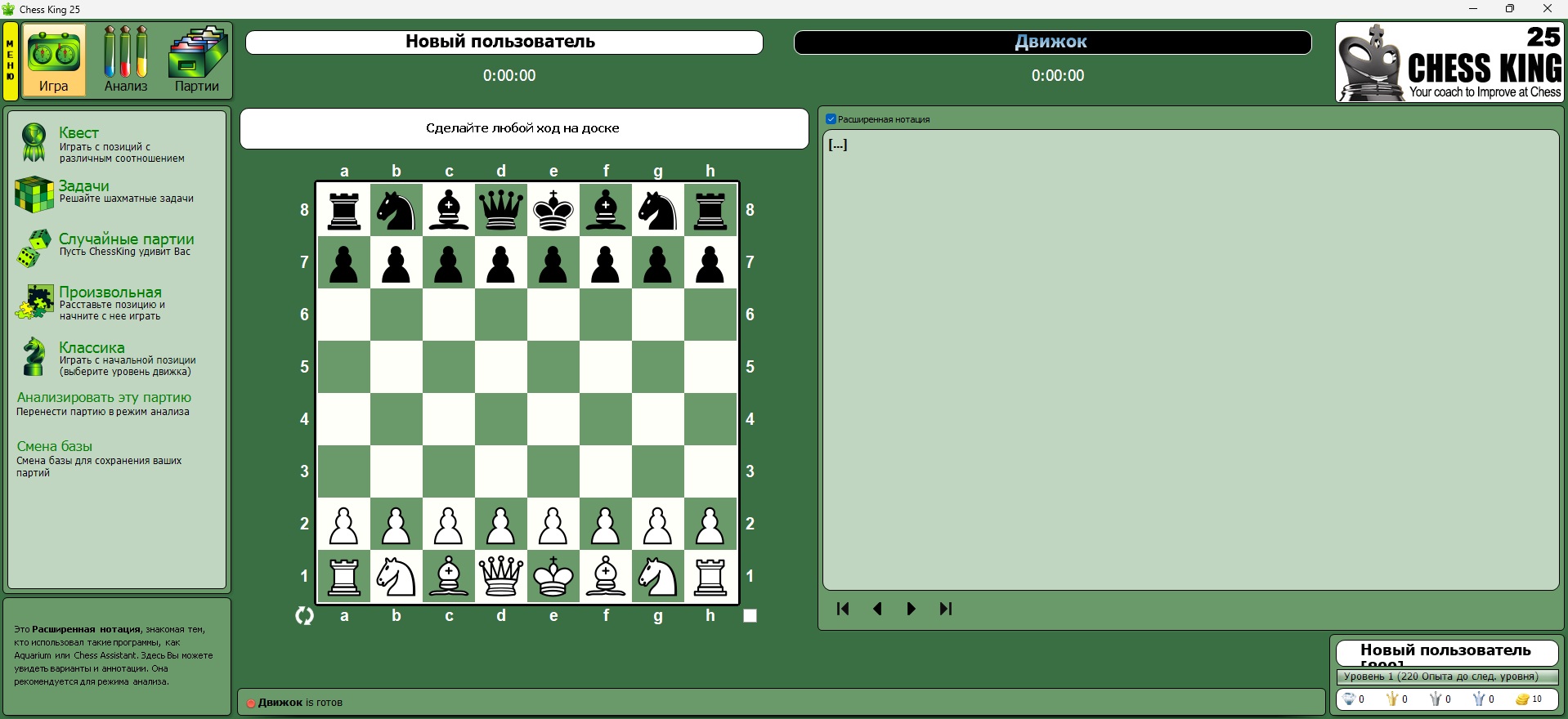Step forward one move
This screenshot has height=719, width=1568.
pos(911,609)
